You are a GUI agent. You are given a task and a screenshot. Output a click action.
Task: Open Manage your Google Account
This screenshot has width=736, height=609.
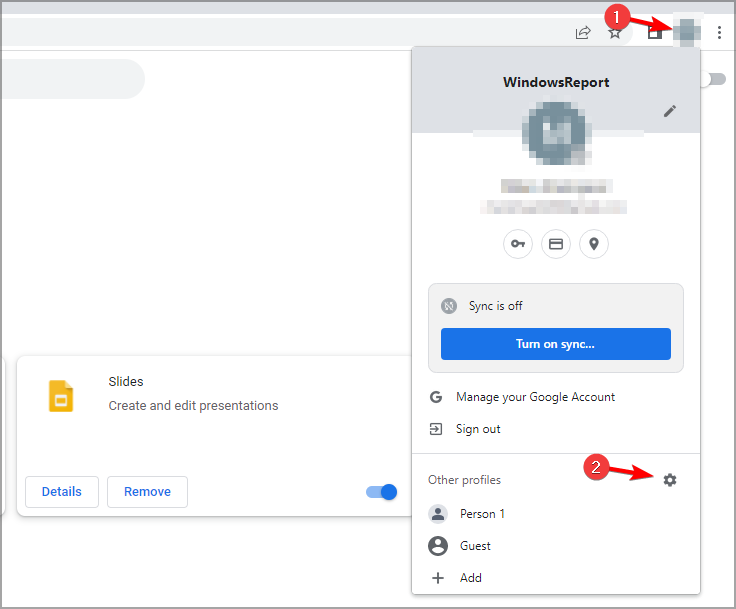point(556,397)
